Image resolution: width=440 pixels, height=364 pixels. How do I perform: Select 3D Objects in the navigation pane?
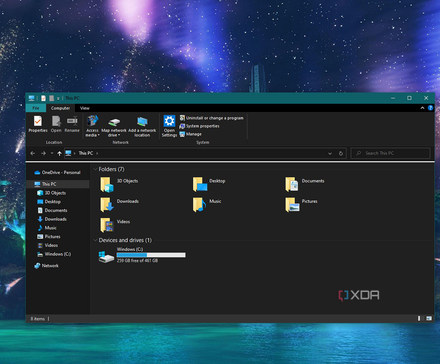[51, 193]
